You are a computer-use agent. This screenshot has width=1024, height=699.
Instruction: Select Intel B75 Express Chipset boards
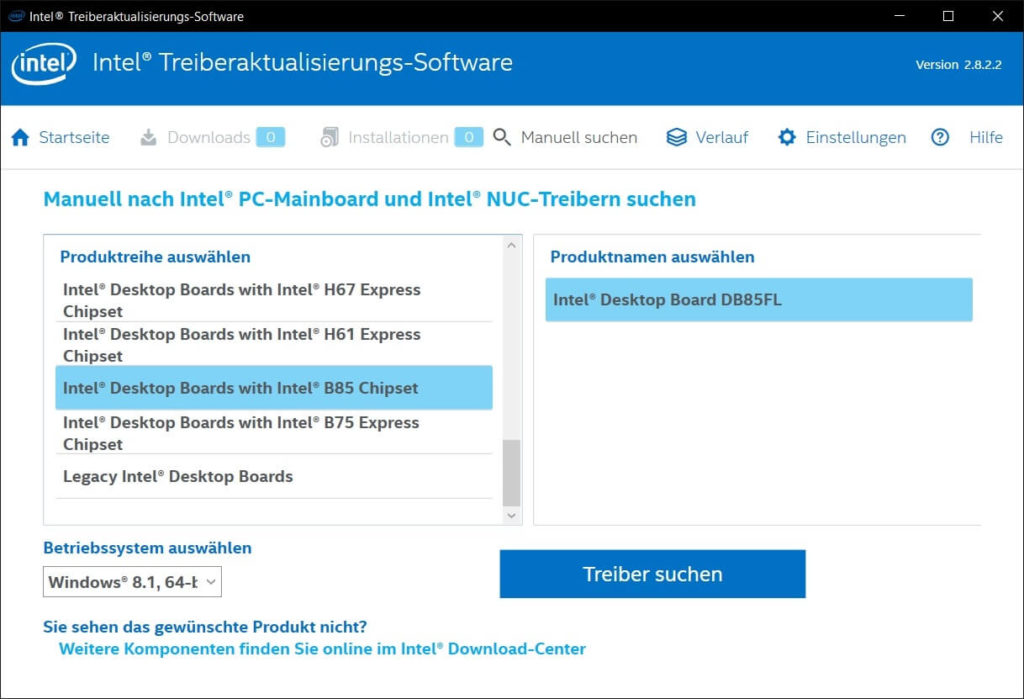[x=241, y=433]
